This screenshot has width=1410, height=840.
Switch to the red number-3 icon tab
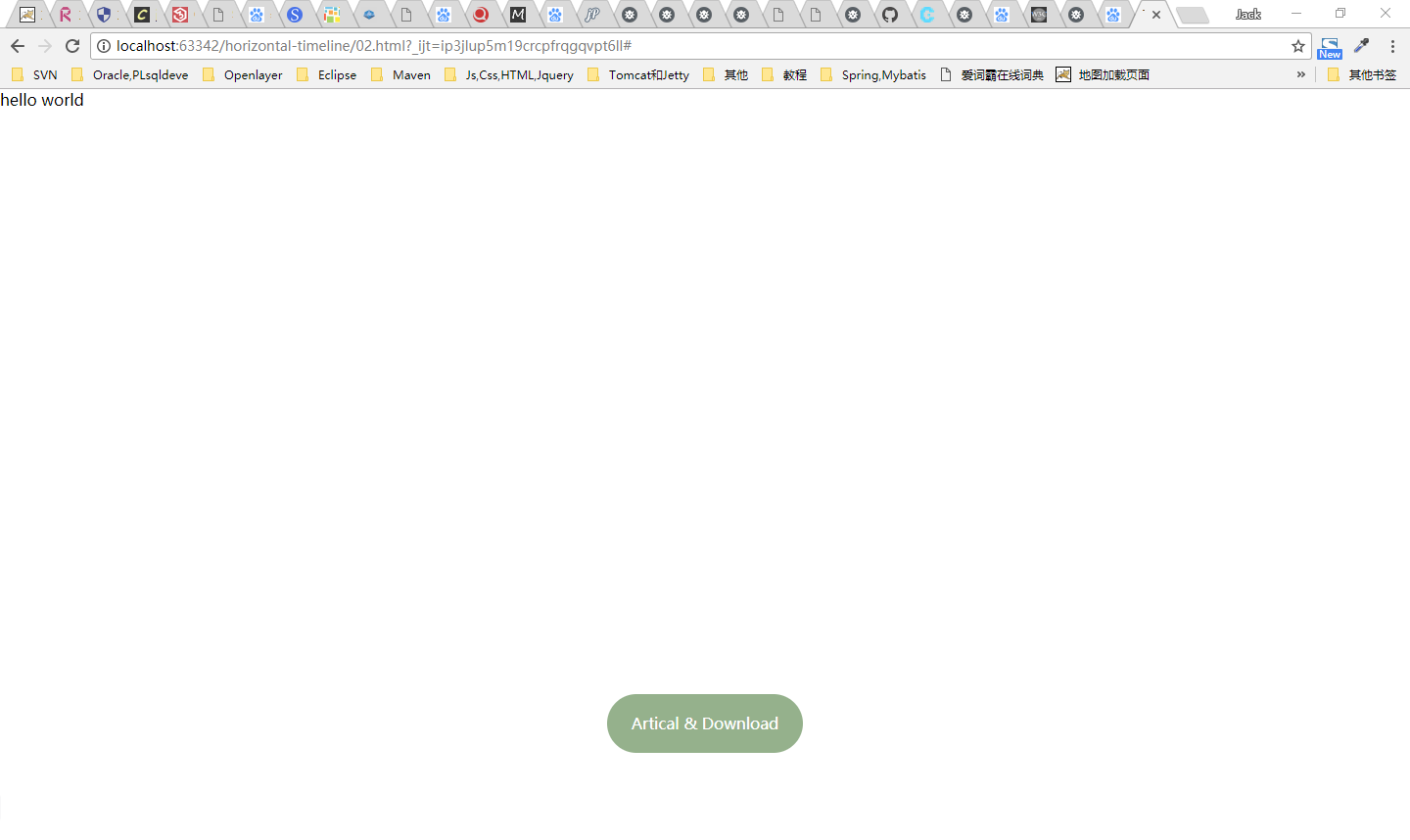coord(179,15)
